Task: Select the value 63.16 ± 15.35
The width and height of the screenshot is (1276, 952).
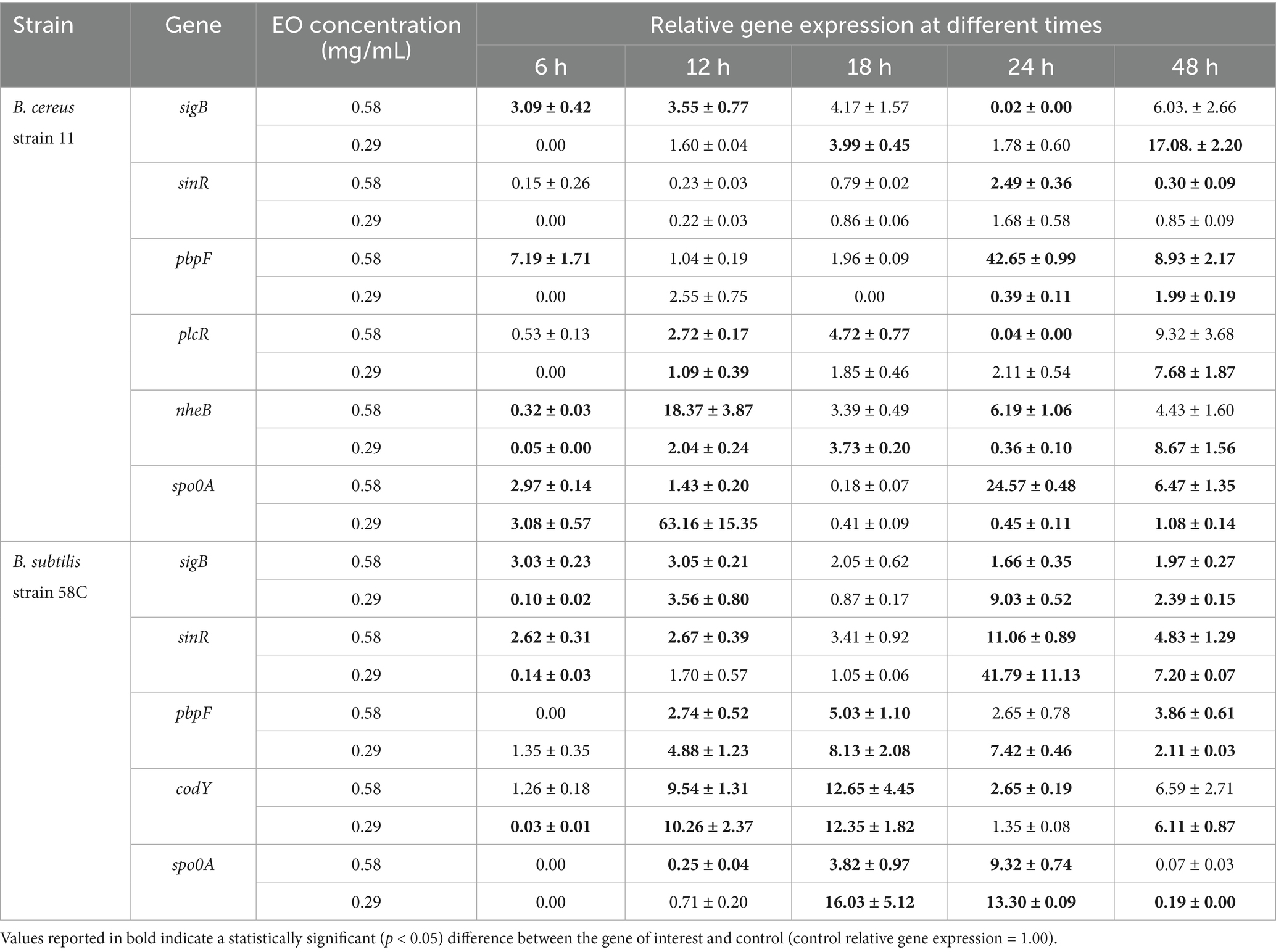Action: (708, 523)
